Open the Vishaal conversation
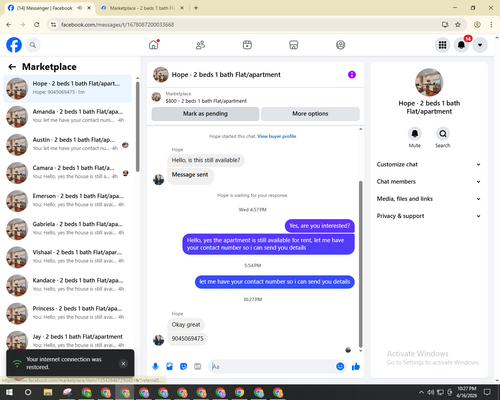The width and height of the screenshot is (500, 400). pyautogui.click(x=67, y=257)
